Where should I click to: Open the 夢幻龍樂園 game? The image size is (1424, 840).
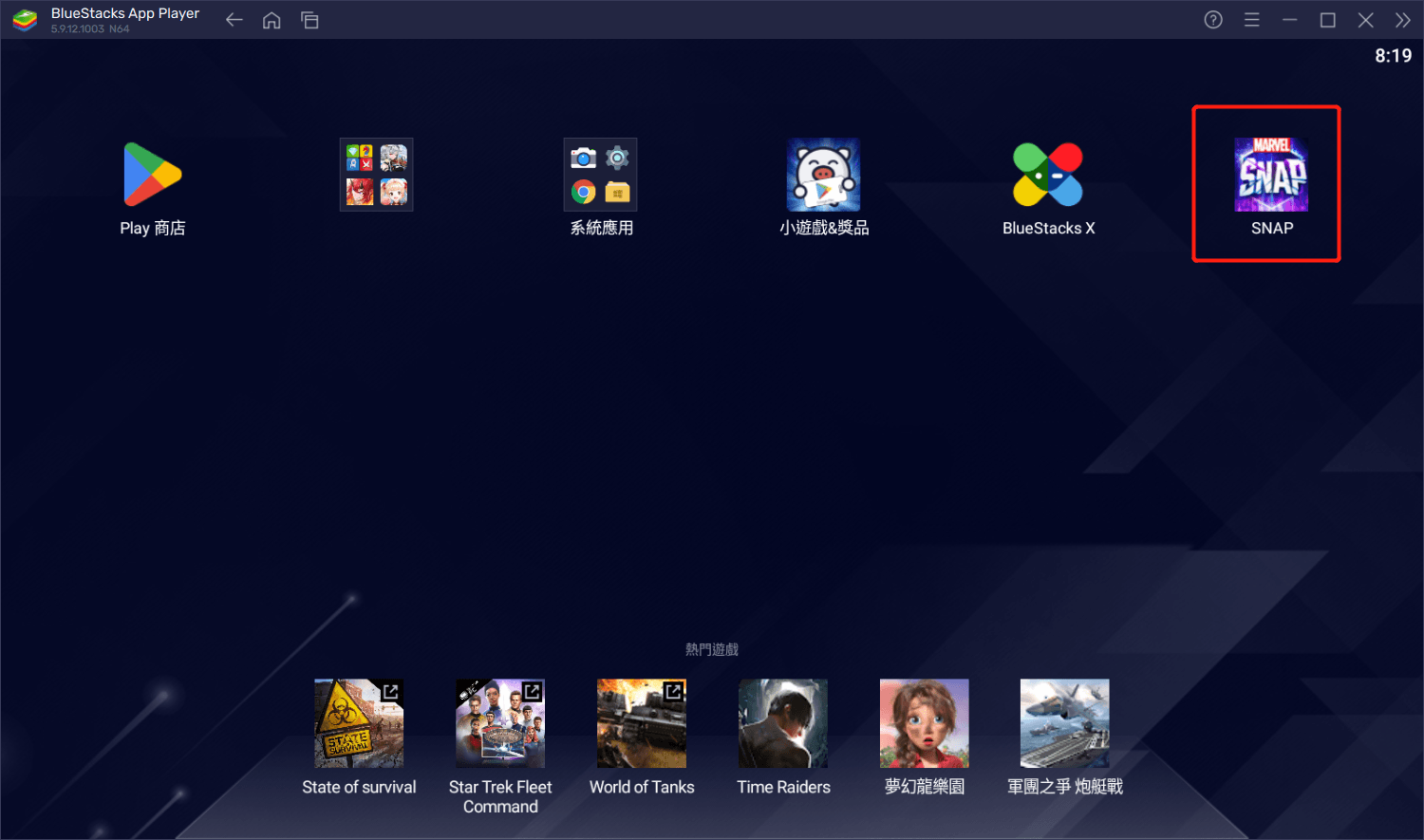point(925,723)
